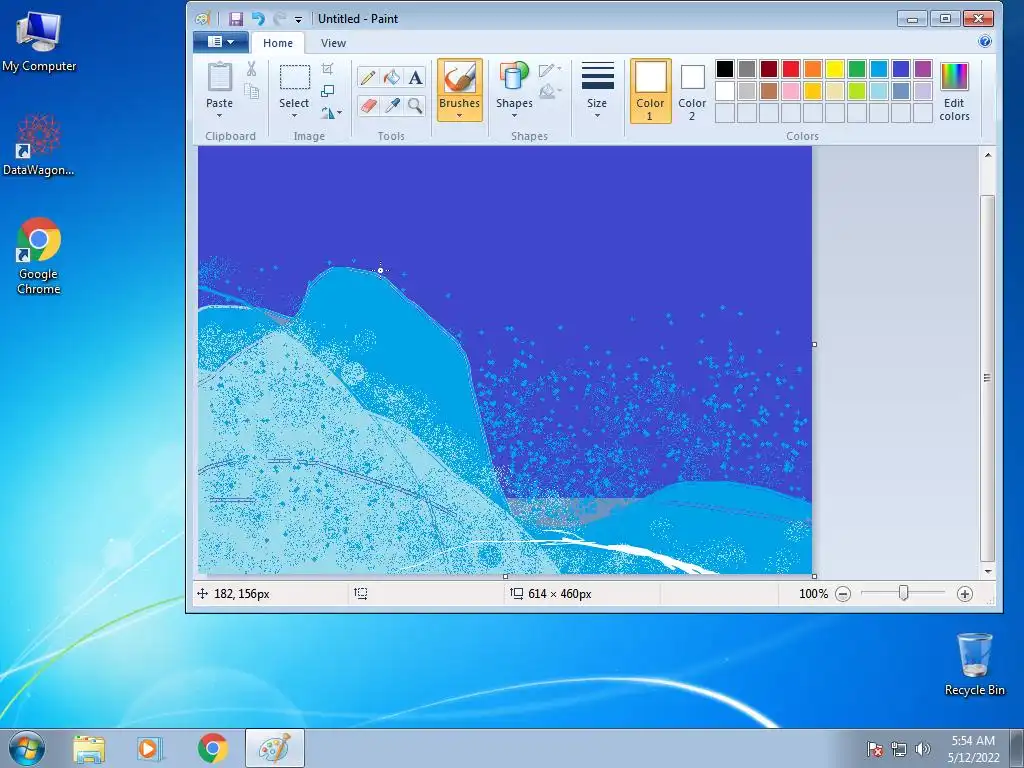Open the Paint application menu button

click(221, 42)
